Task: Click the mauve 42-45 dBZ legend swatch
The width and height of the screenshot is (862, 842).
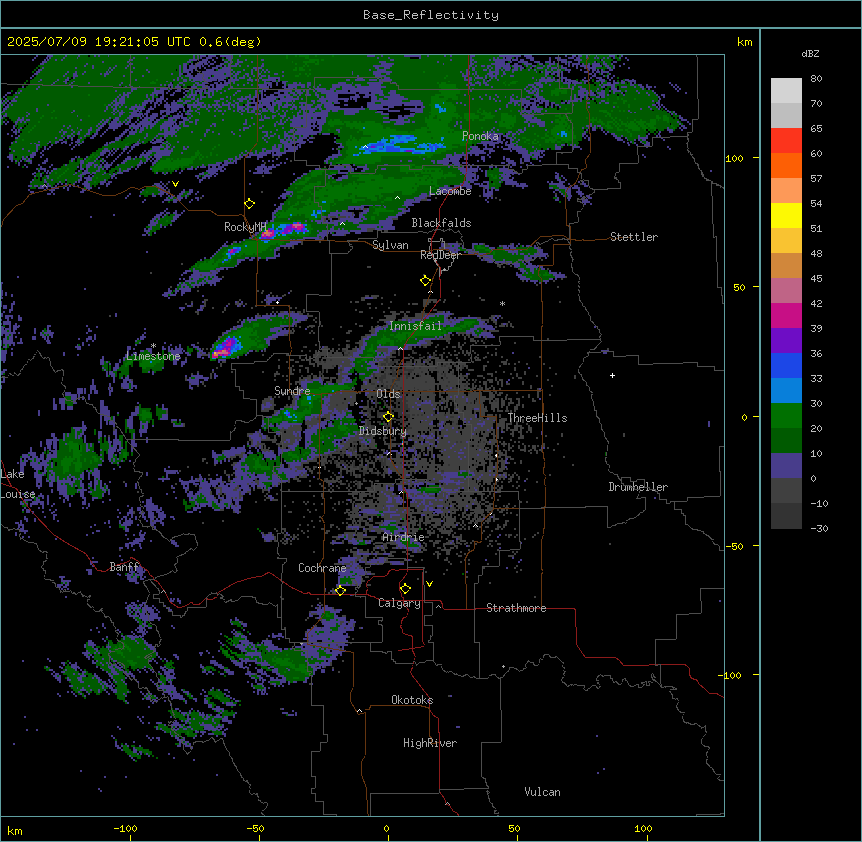Action: coord(786,291)
